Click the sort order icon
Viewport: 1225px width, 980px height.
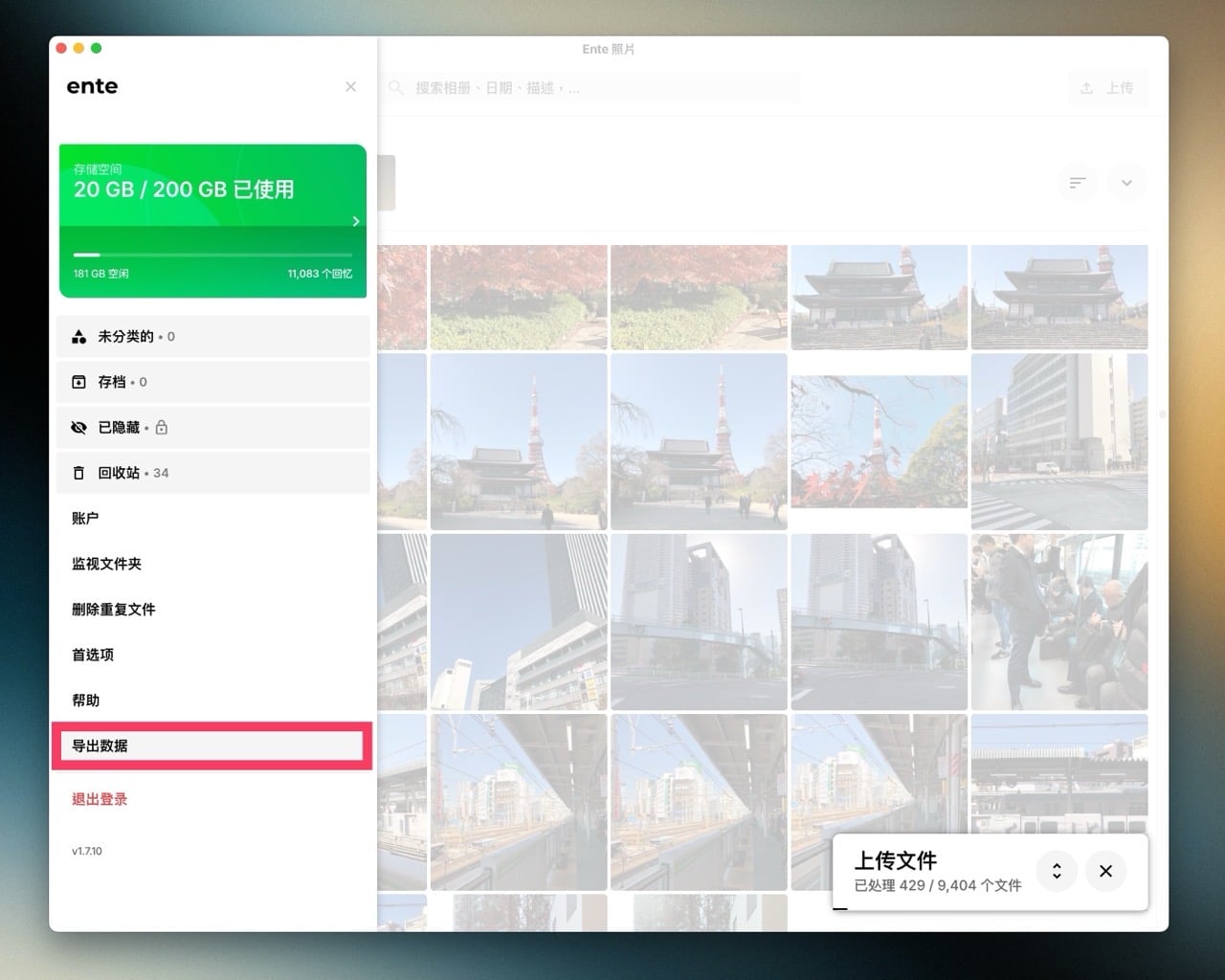click(x=1078, y=183)
